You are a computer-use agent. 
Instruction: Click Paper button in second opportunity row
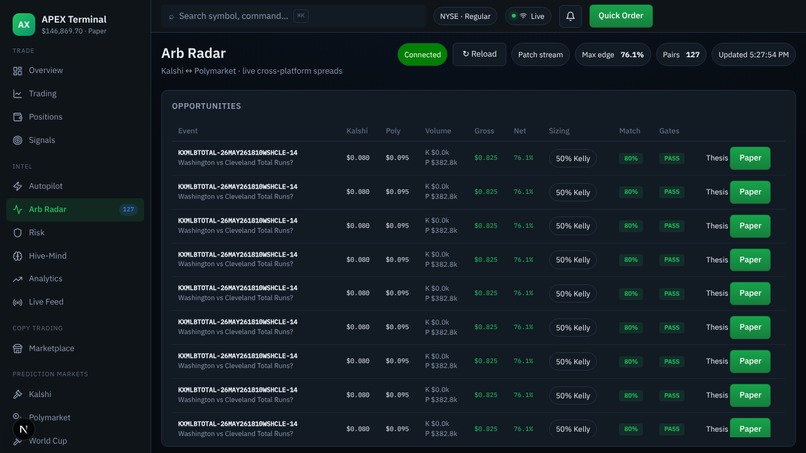tap(750, 192)
